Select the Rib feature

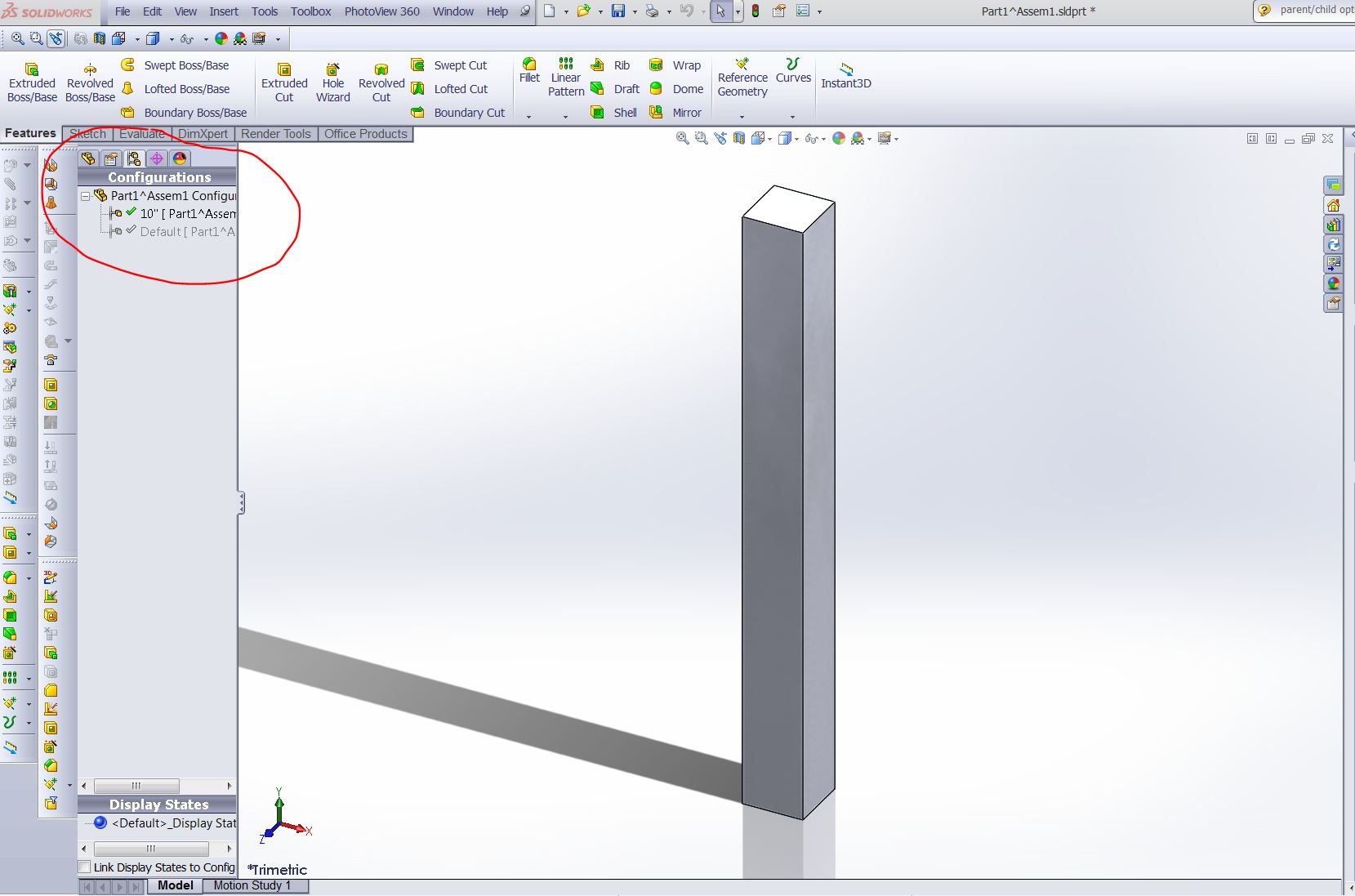click(610, 65)
